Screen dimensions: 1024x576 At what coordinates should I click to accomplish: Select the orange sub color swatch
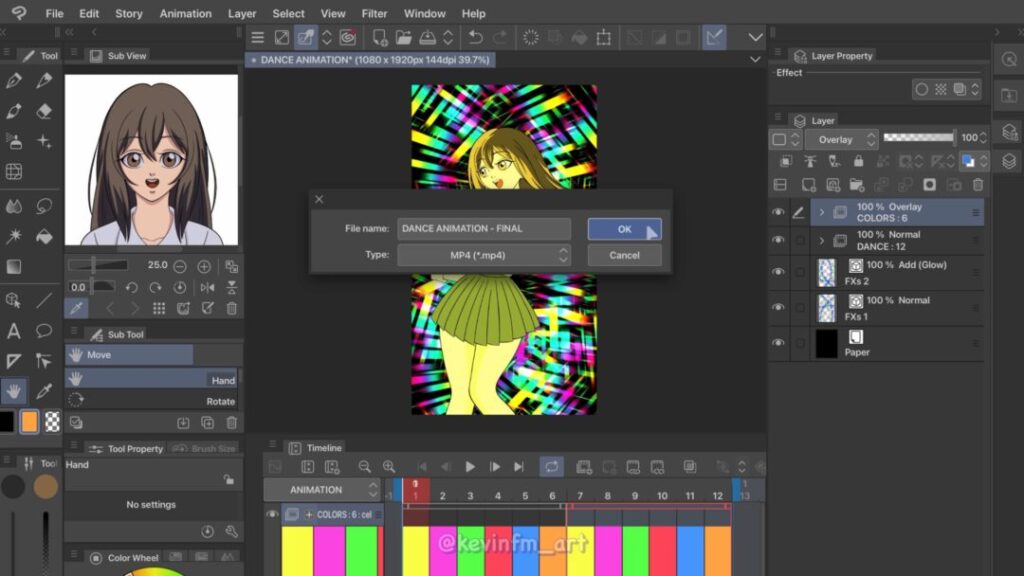tap(29, 422)
